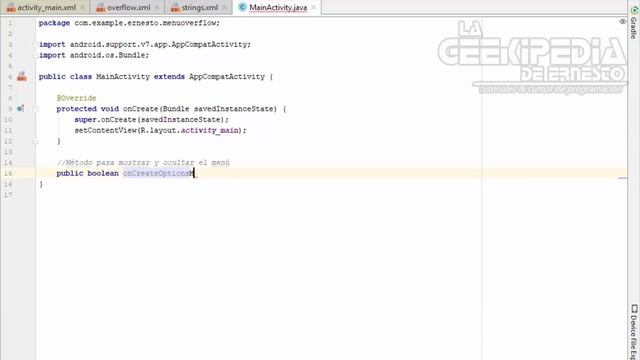Click fold end marker at onCreate closing brace
Screen dimensions: 640x360
[36, 141]
